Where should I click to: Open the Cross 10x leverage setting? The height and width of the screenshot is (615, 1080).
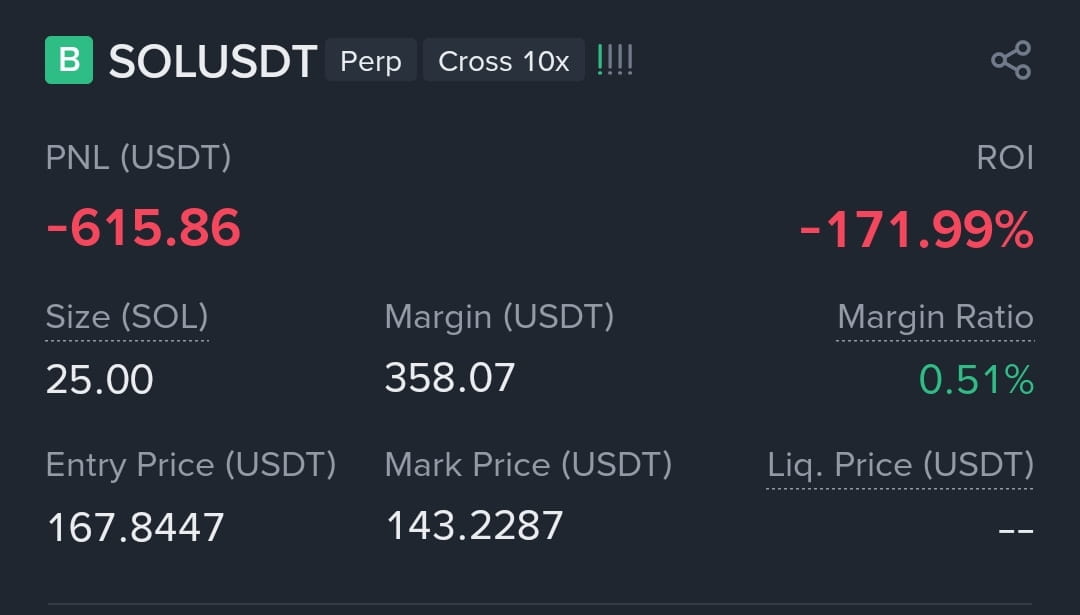pyautogui.click(x=503, y=61)
